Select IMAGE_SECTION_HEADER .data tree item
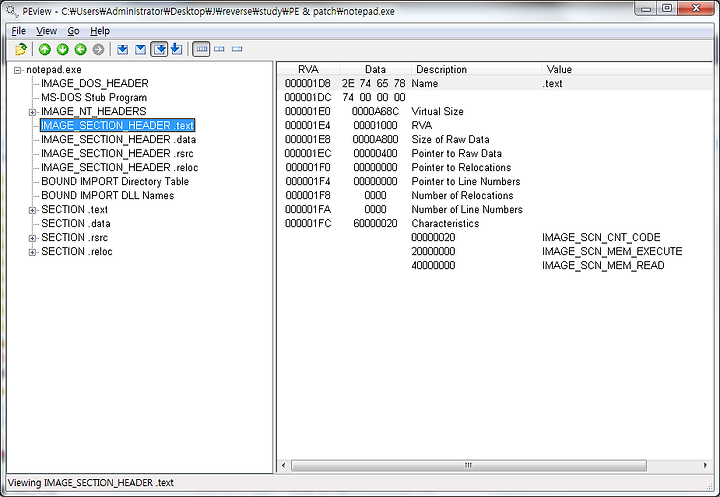 tap(118, 139)
